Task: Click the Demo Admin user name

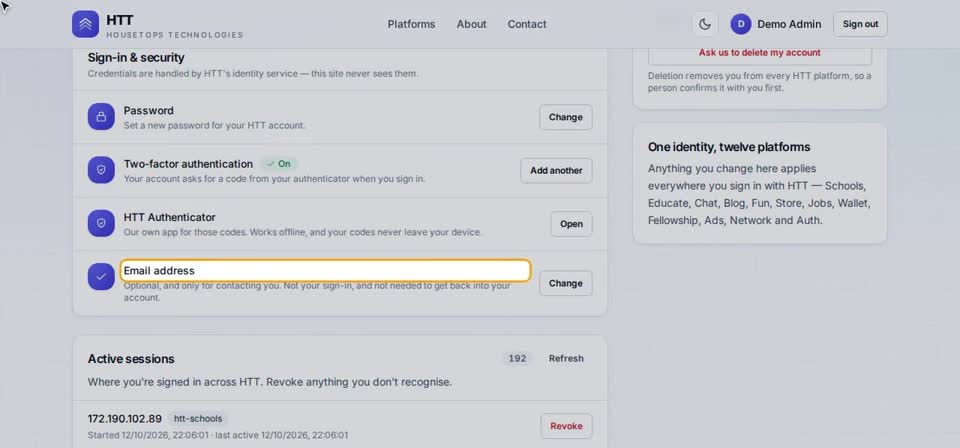Action: tap(789, 24)
